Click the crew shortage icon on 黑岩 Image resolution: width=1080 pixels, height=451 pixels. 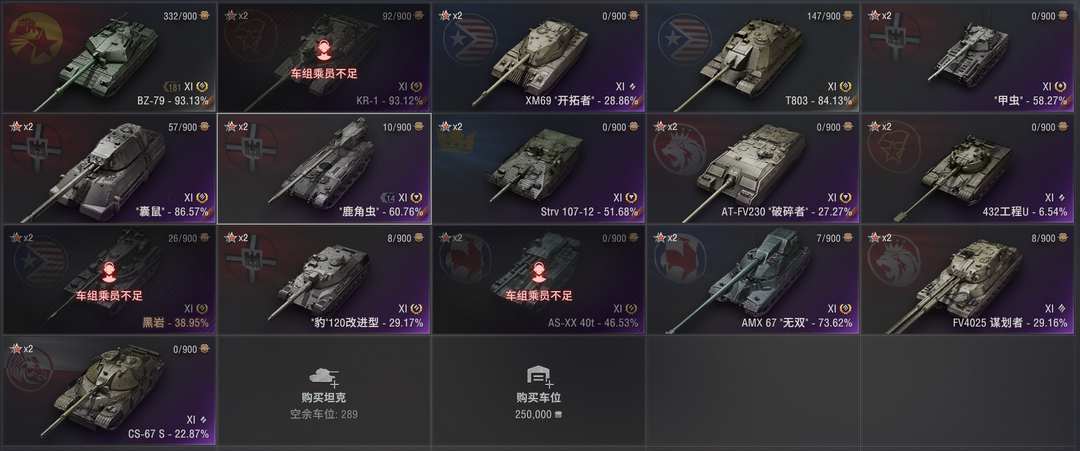pyautogui.click(x=108, y=272)
